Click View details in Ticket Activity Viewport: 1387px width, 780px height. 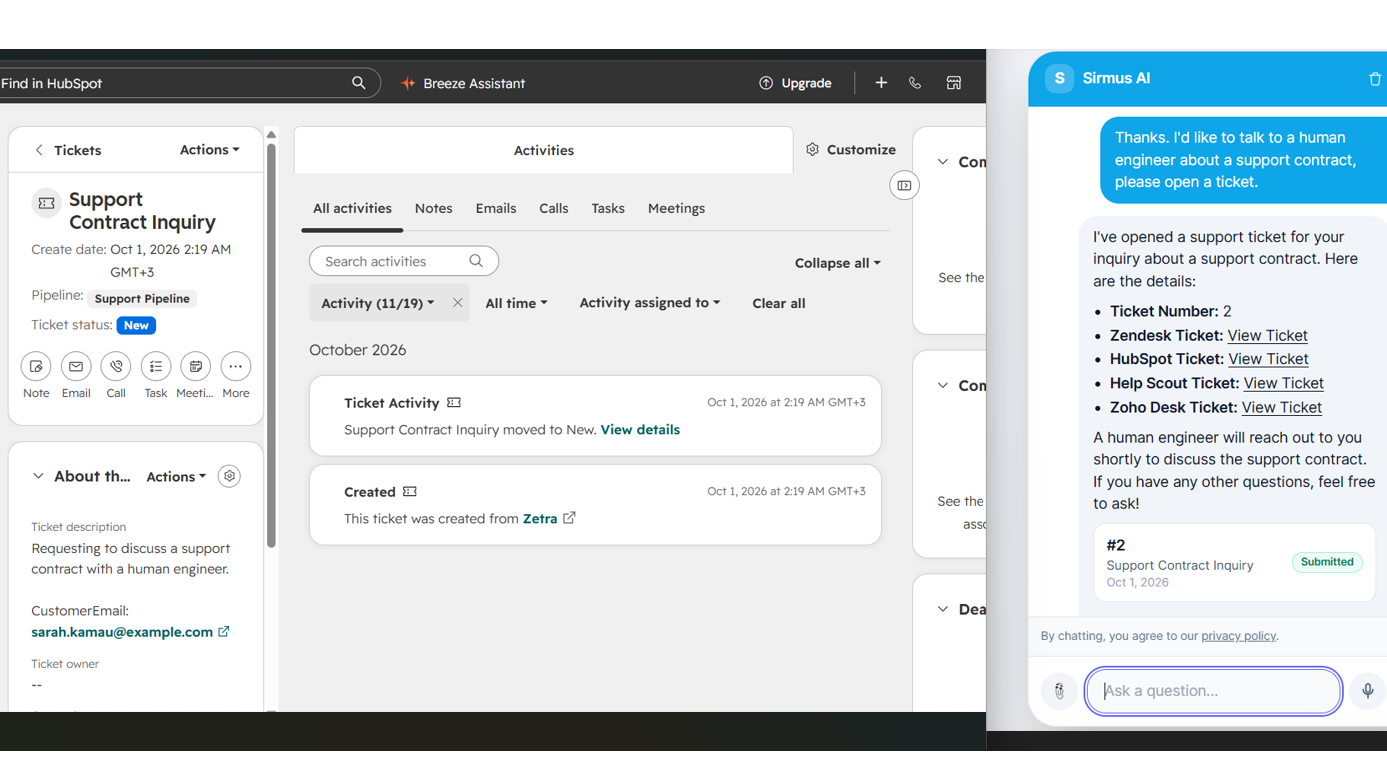coord(640,430)
